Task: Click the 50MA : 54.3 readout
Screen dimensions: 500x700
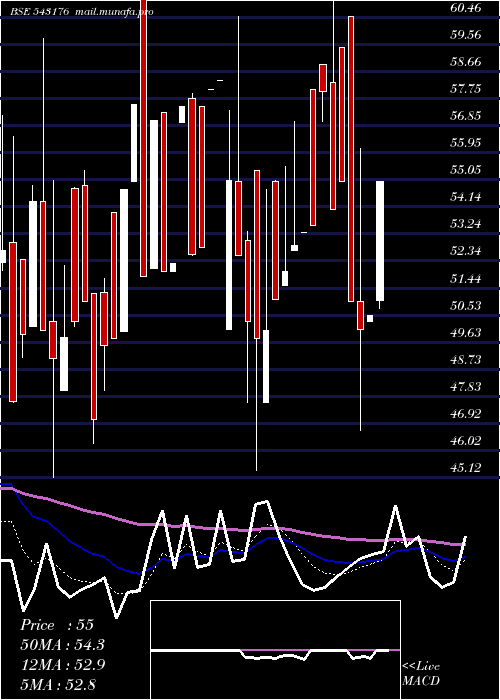Action: (x=63, y=645)
